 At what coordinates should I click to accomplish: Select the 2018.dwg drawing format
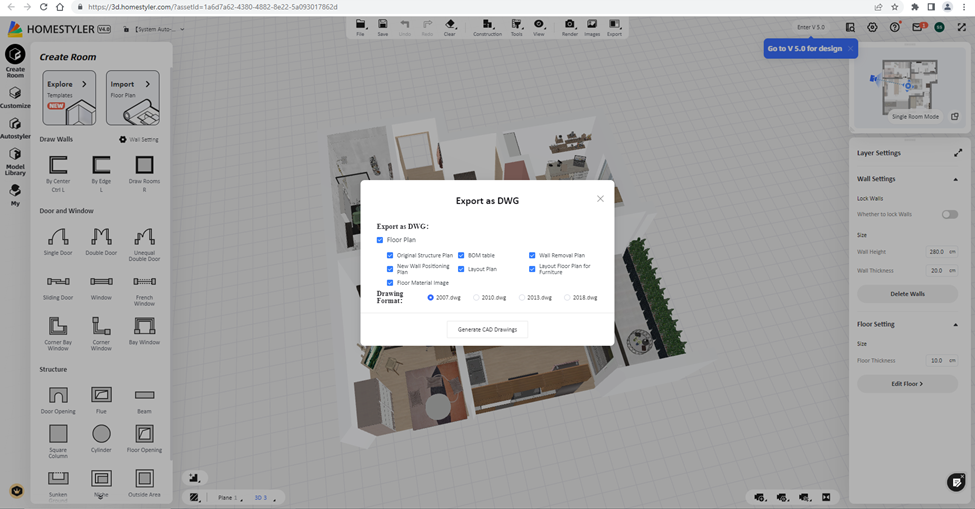point(567,297)
